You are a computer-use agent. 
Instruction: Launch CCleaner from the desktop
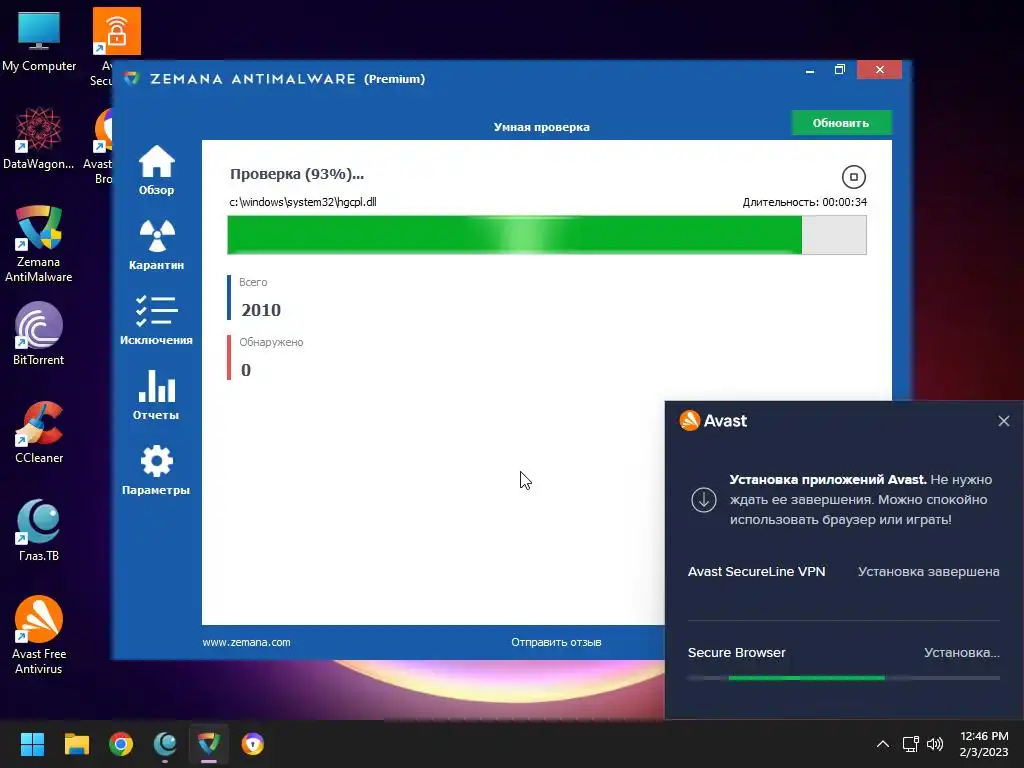[39, 432]
